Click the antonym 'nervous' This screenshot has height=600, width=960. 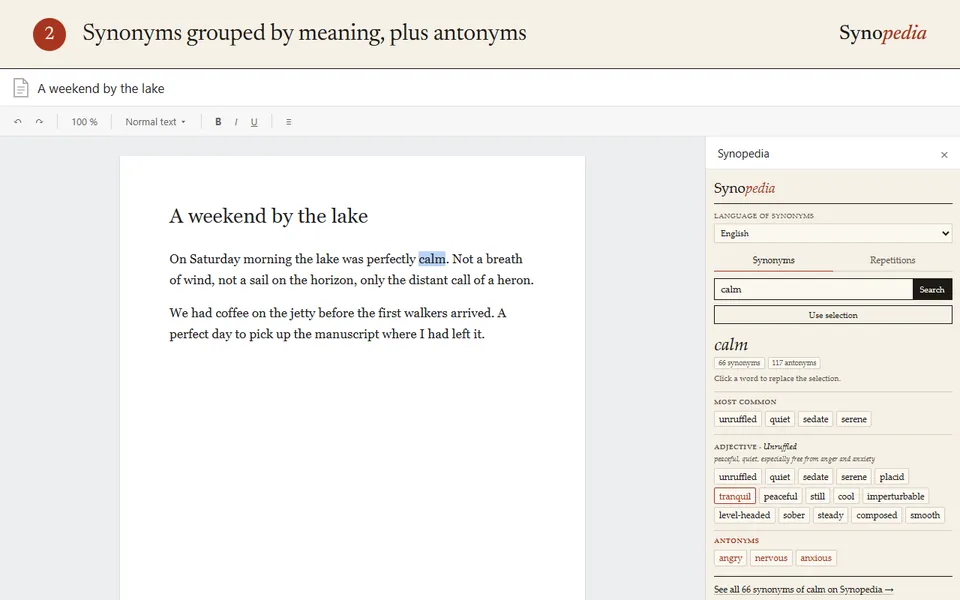coord(771,558)
